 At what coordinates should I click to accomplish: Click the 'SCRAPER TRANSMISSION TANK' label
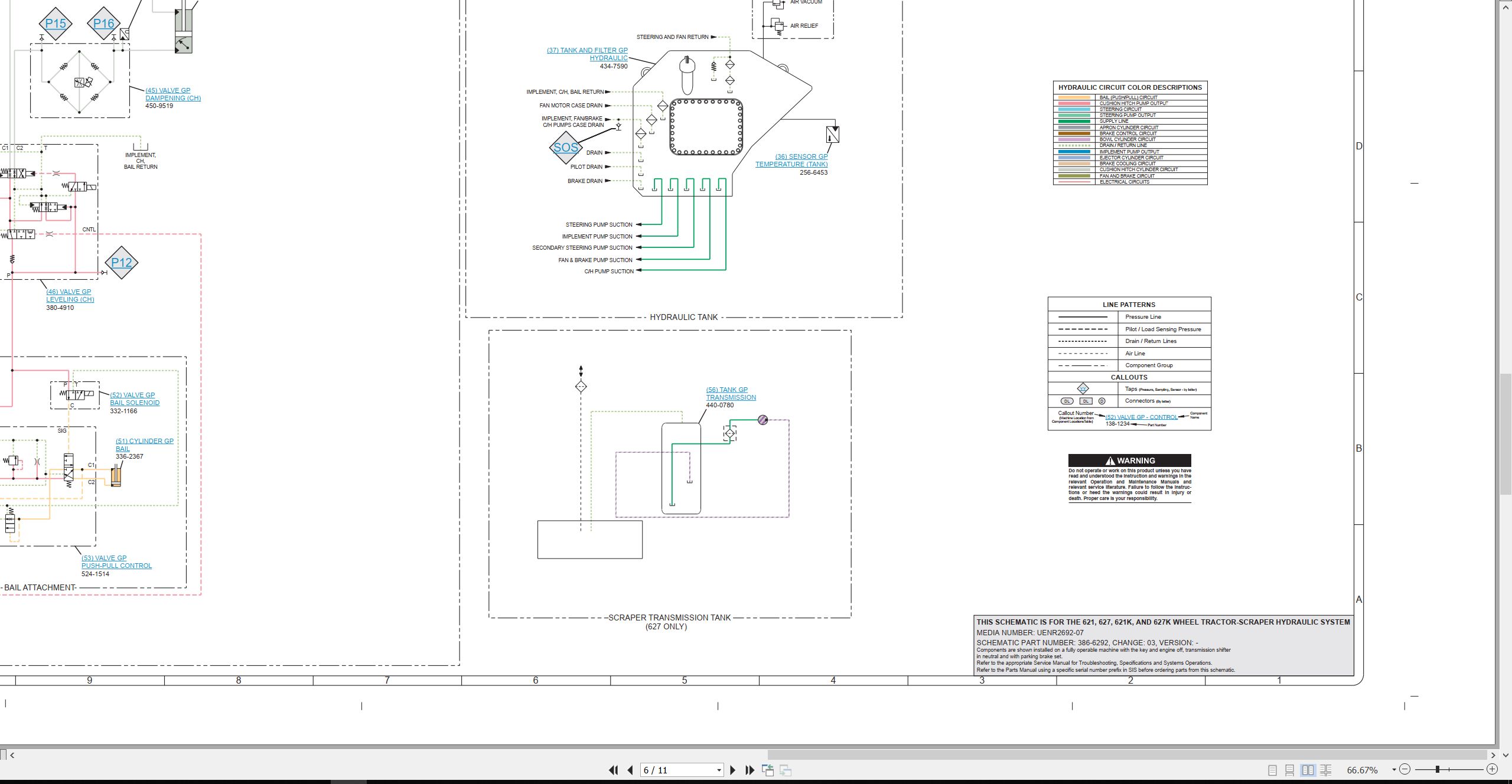pyautogui.click(x=670, y=618)
